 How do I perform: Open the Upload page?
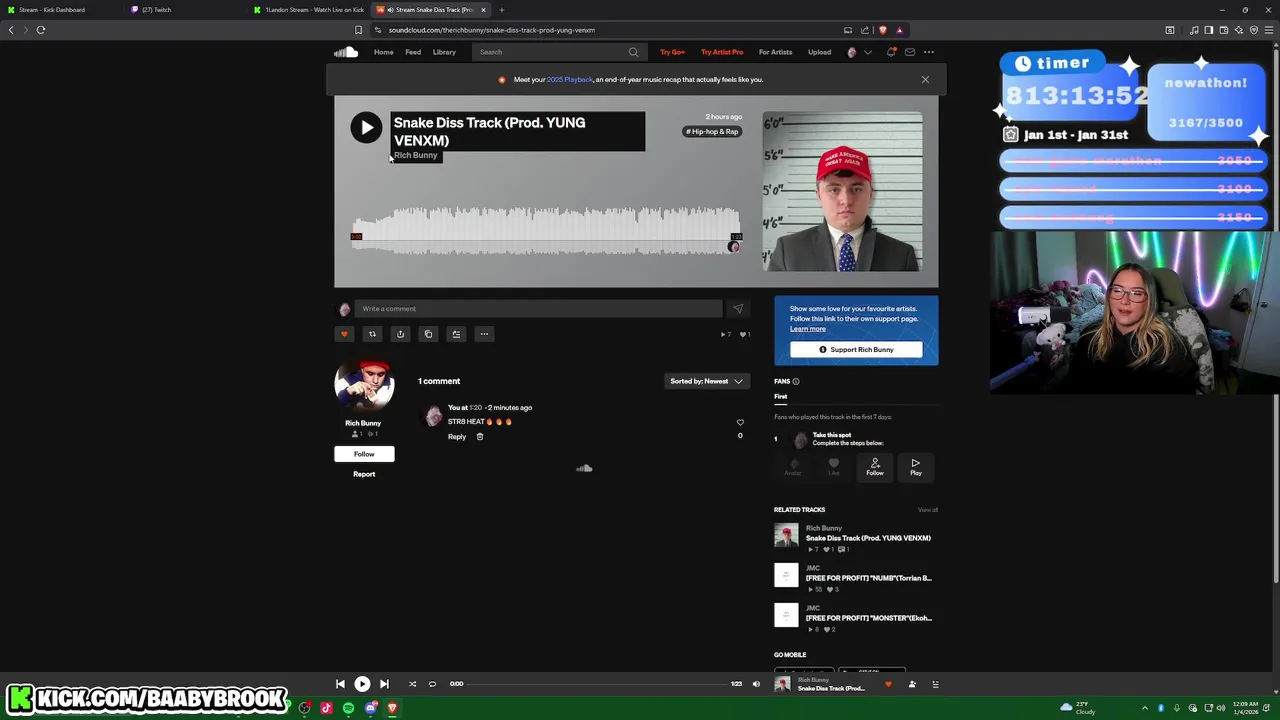819,52
